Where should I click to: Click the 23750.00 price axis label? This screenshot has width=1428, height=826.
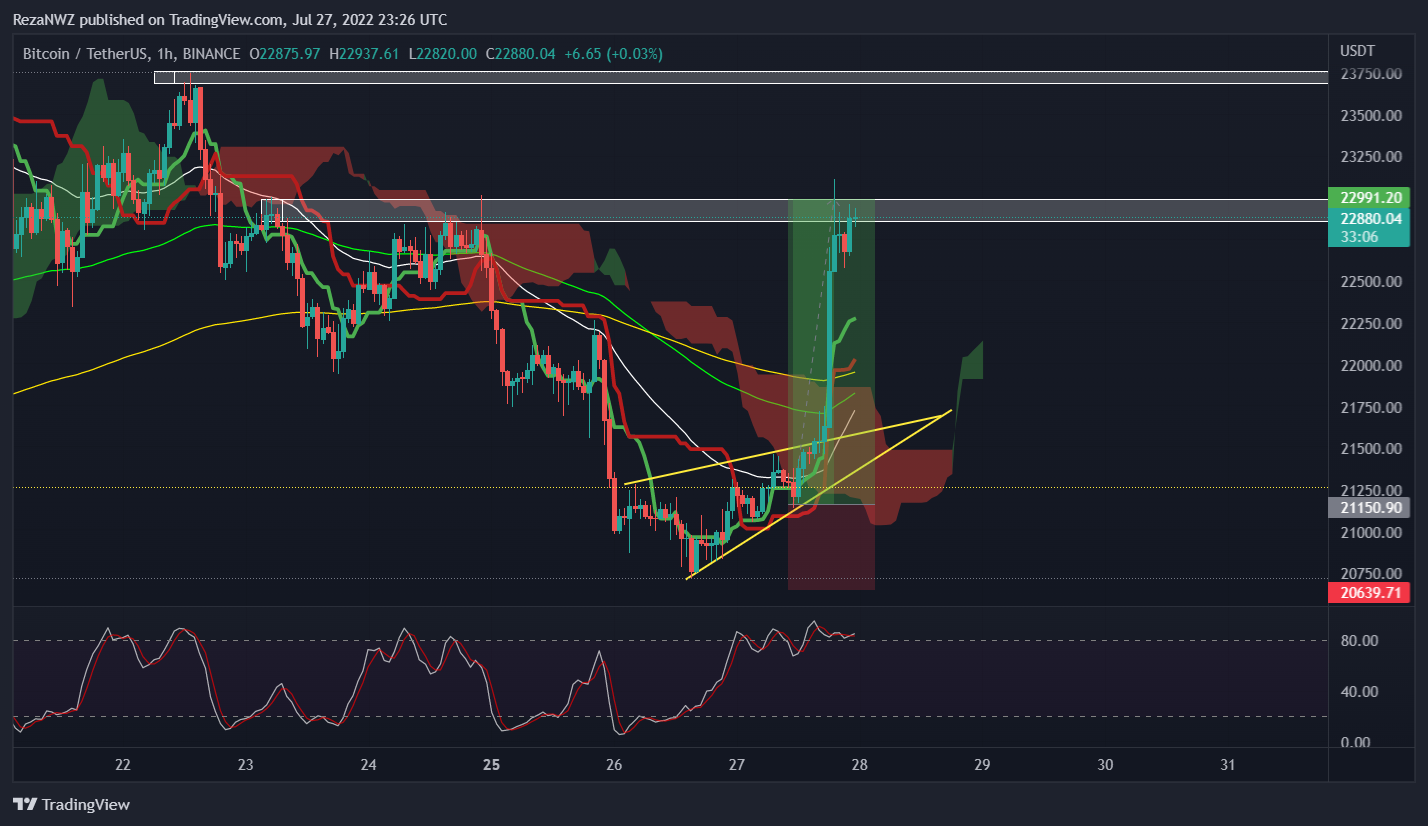(x=1370, y=74)
